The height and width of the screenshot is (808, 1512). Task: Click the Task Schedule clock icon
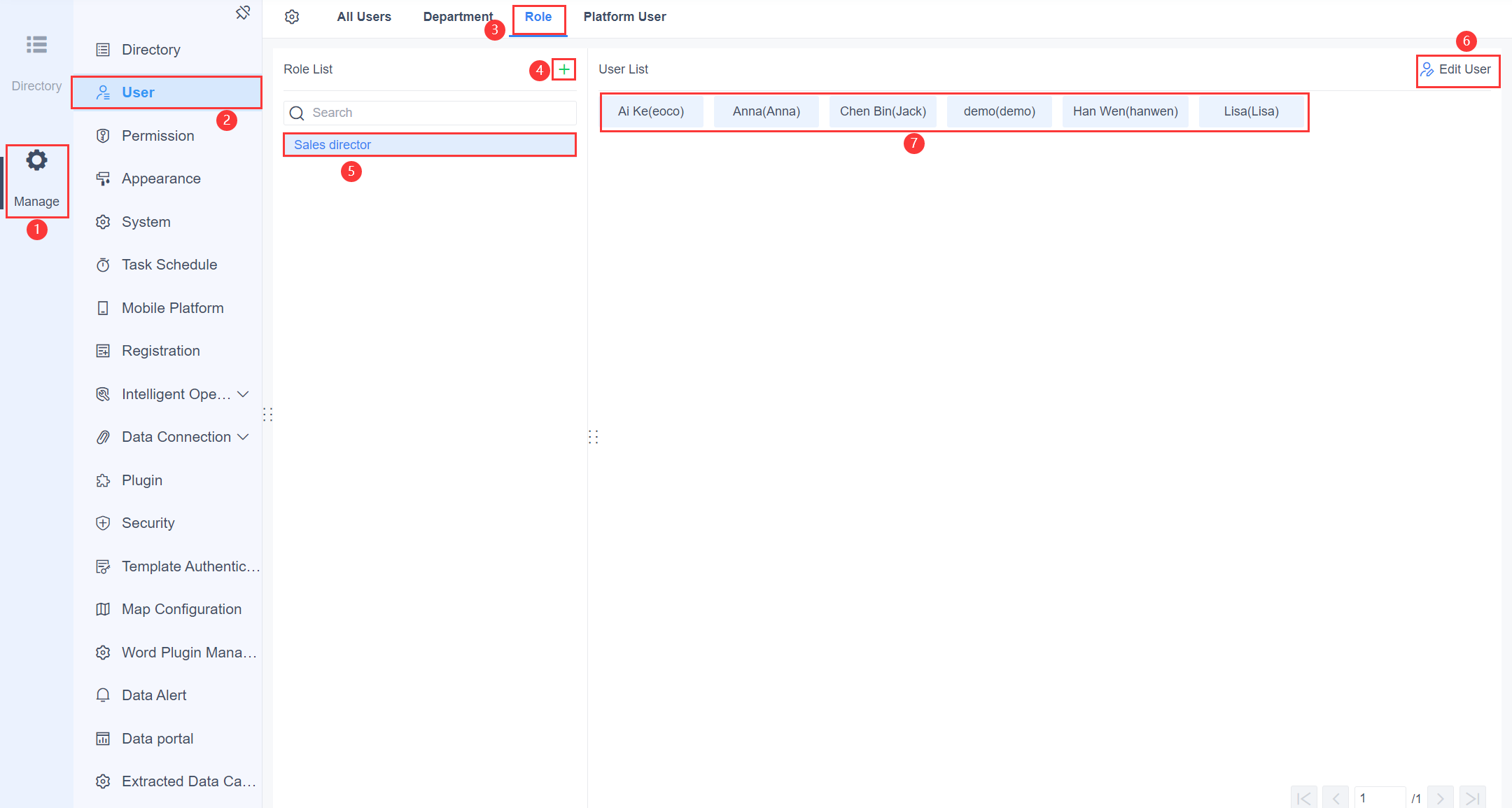click(x=103, y=264)
